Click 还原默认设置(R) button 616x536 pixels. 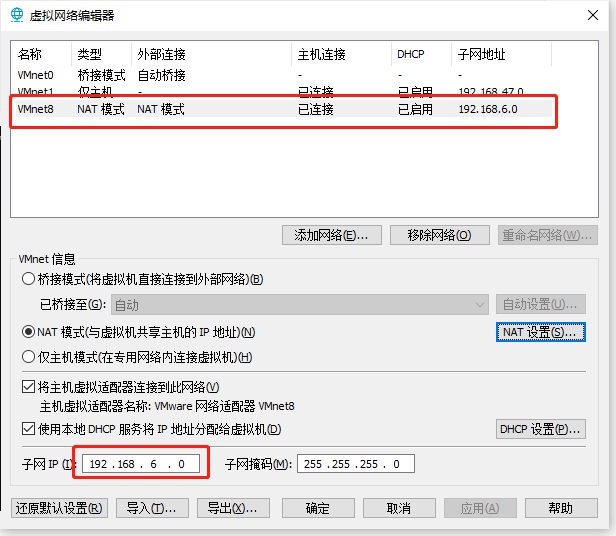click(59, 508)
